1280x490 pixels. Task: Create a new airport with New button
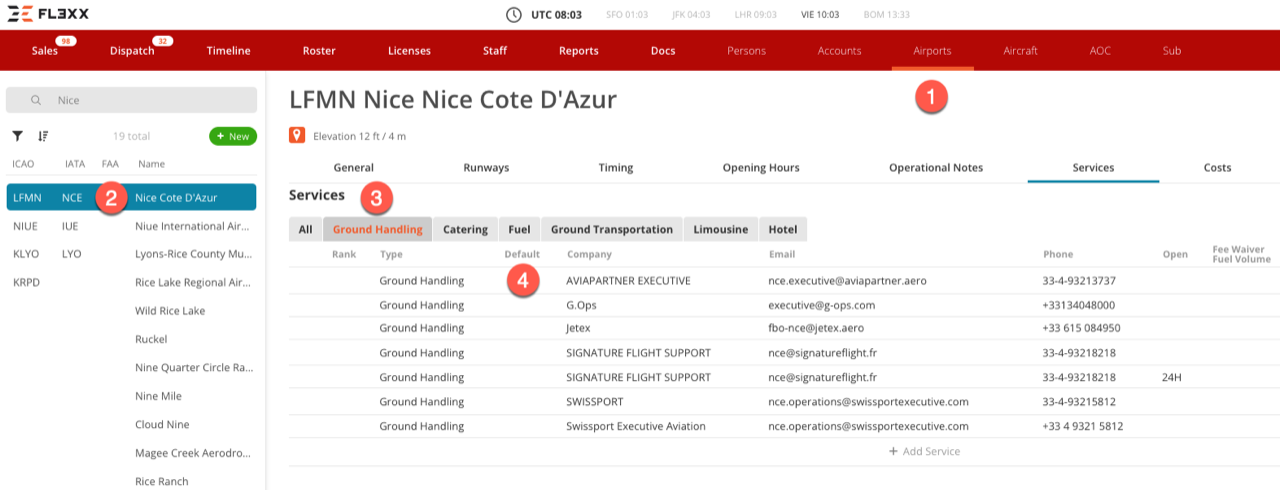(232, 136)
